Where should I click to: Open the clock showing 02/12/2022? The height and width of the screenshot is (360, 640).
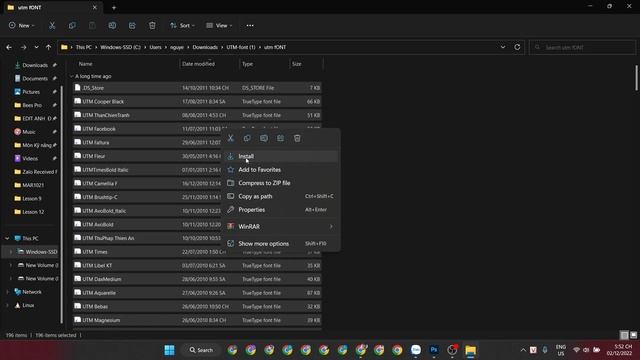coord(619,350)
